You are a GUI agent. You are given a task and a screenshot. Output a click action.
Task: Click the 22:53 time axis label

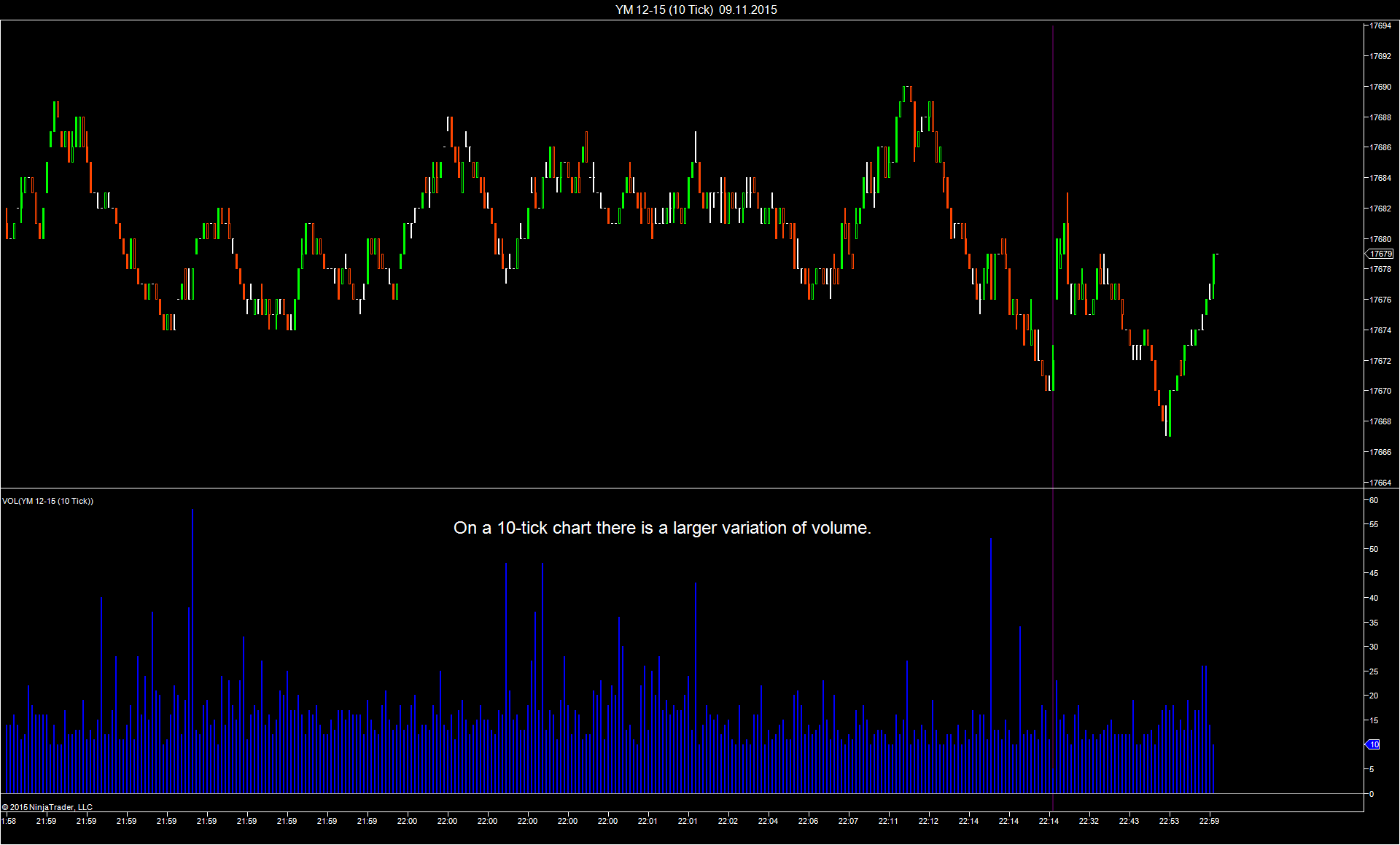1169,821
